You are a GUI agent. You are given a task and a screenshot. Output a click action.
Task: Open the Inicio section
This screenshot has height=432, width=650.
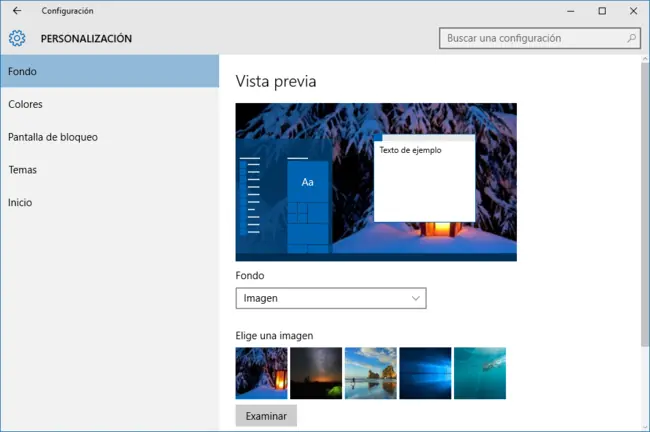109,202
